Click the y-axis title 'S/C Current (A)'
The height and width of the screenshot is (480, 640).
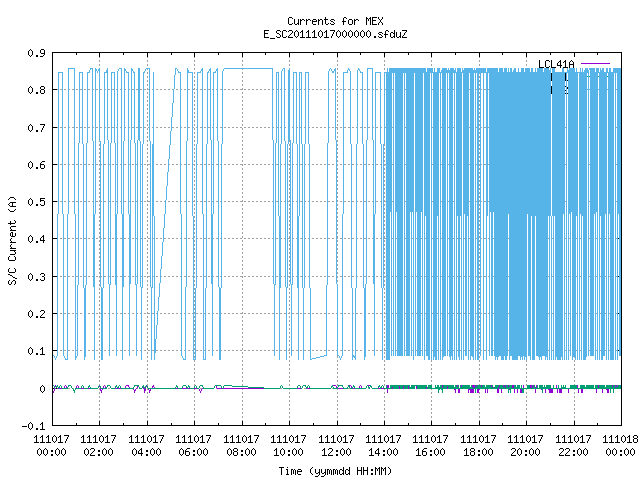pyautogui.click(x=12, y=241)
